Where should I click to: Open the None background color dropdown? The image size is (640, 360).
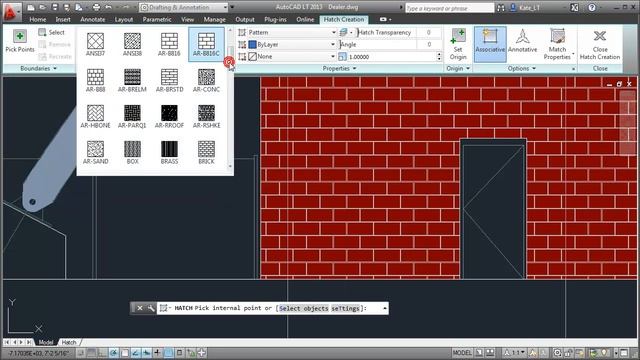tap(292, 56)
